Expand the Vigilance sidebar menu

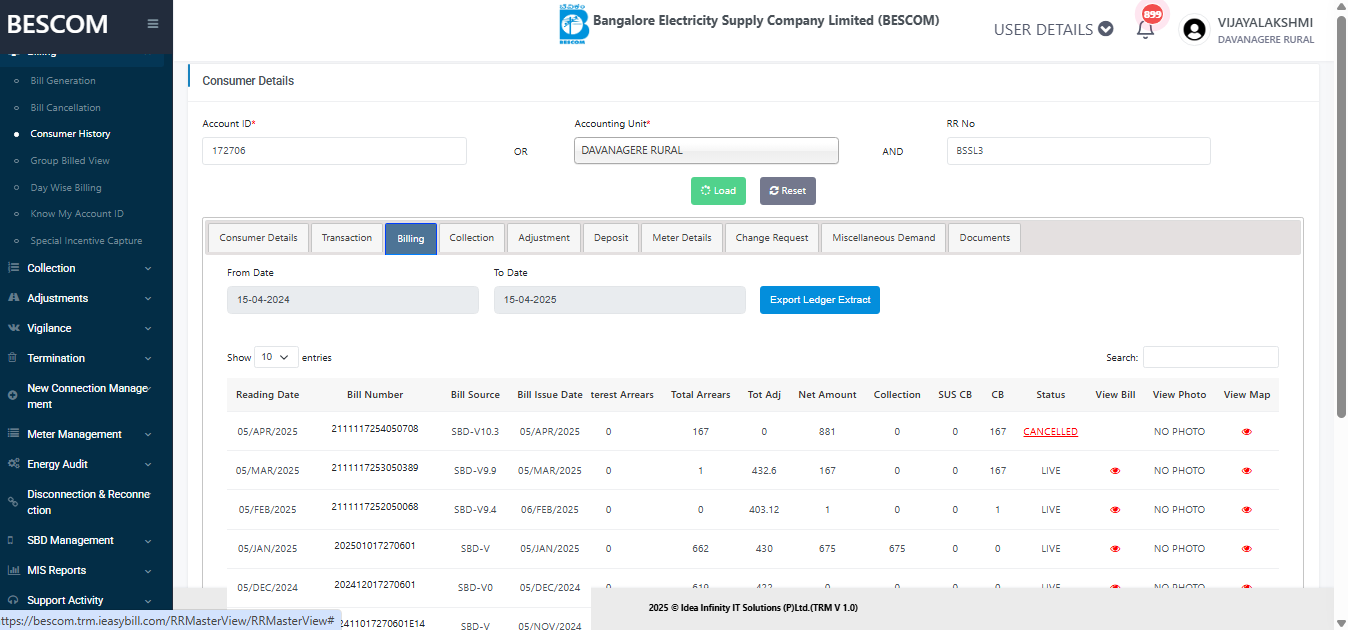point(81,328)
